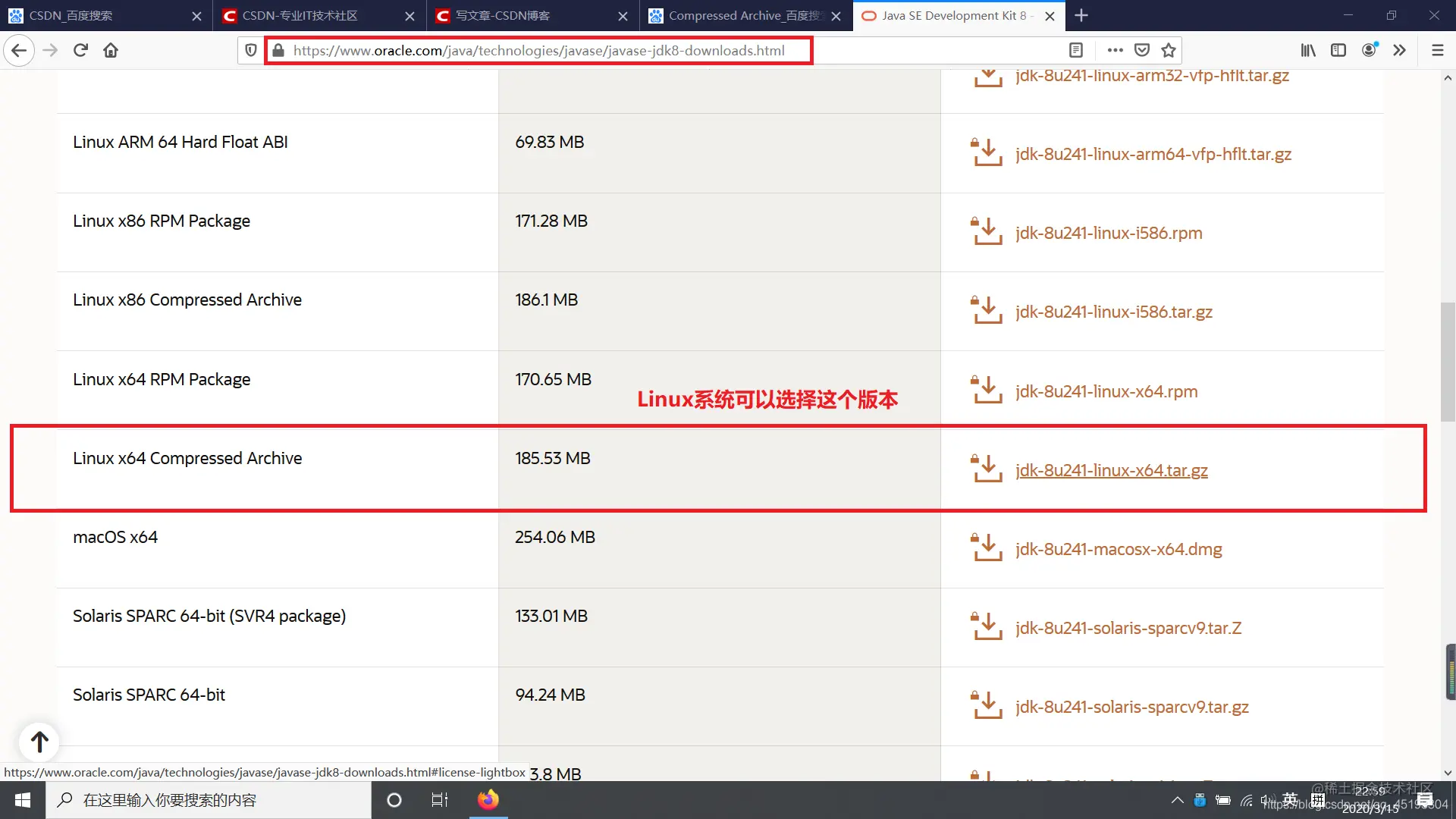Click the Firefox taskbar icon
Screen dimensions: 1456x819
[x=488, y=800]
